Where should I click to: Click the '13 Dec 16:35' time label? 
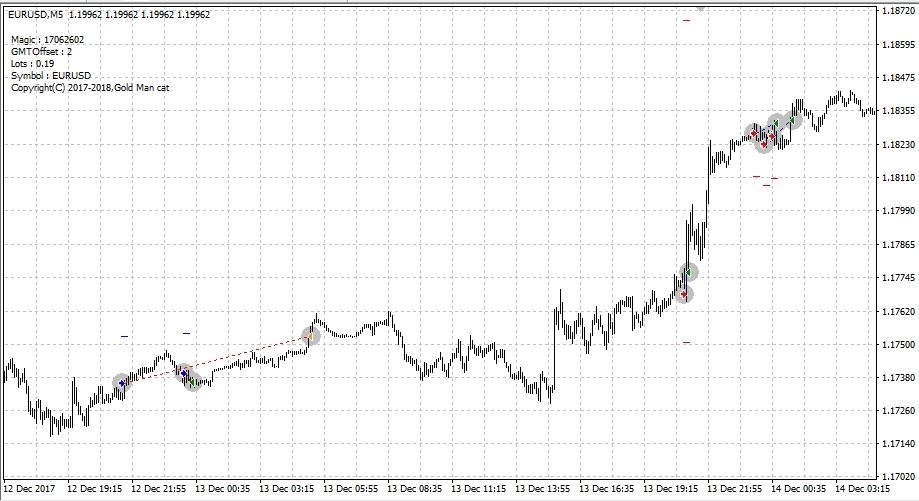(x=607, y=489)
